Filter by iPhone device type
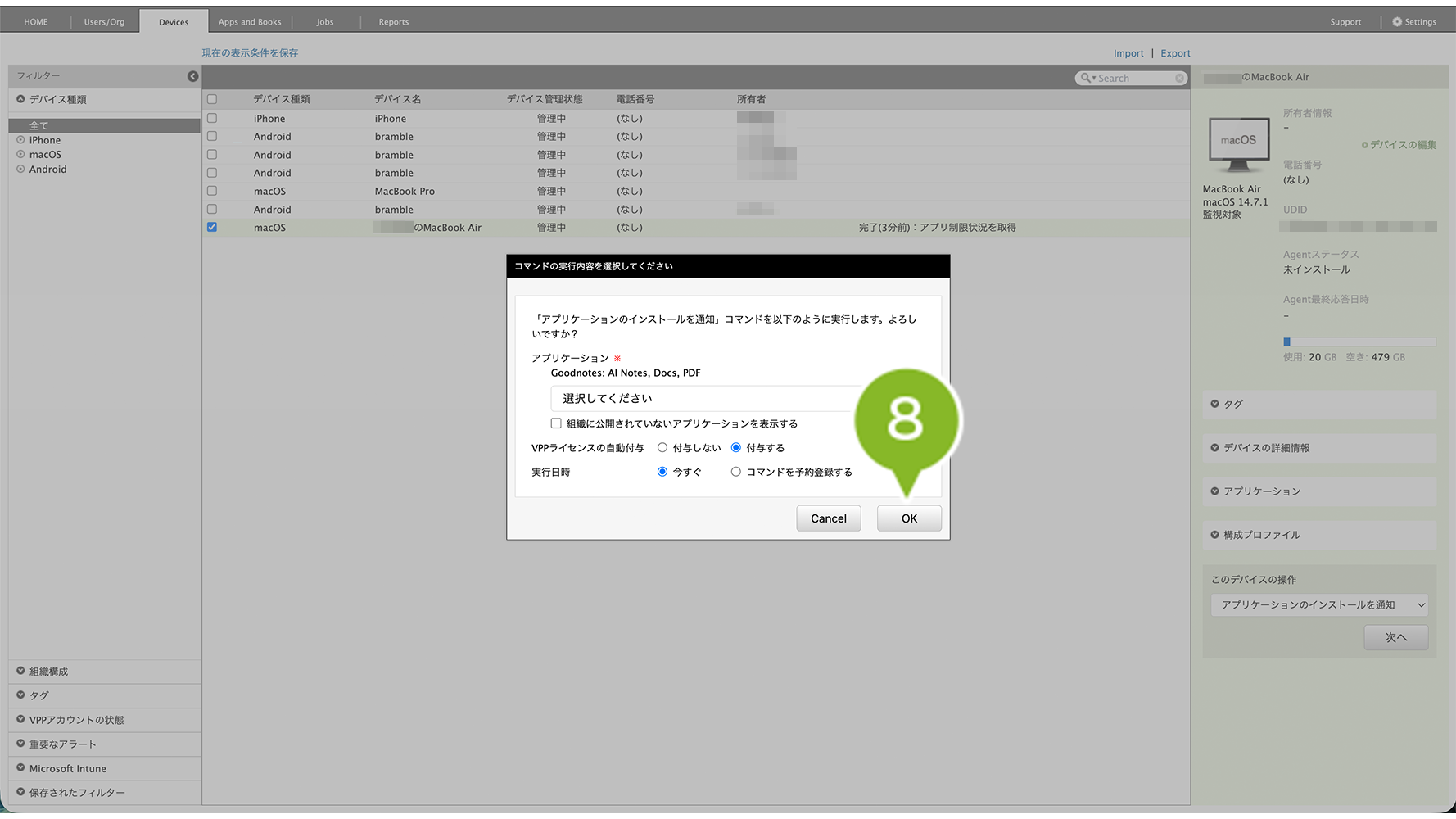This screenshot has height=819, width=1456. pos(45,140)
